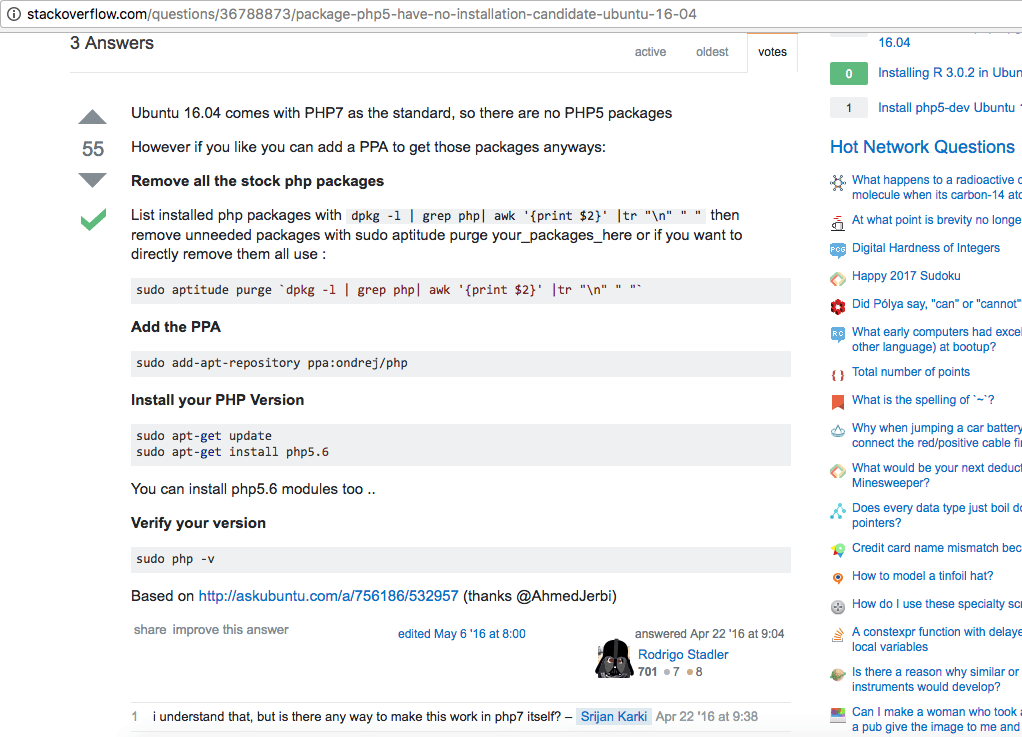Image resolution: width=1022 pixels, height=737 pixels.
Task: Click Rodrigo Stadler's Darth Vader avatar
Action: pos(613,658)
